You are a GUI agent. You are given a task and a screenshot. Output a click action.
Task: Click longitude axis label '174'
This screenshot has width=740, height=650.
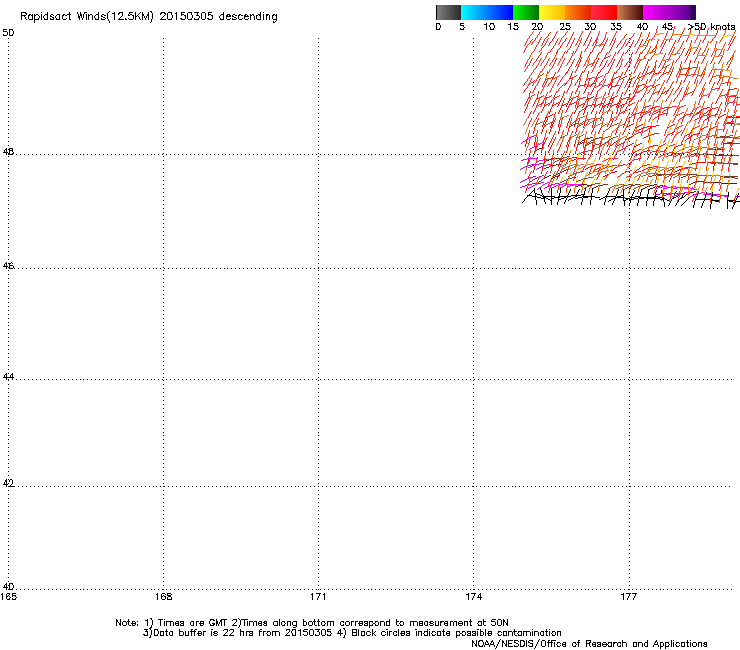[474, 597]
